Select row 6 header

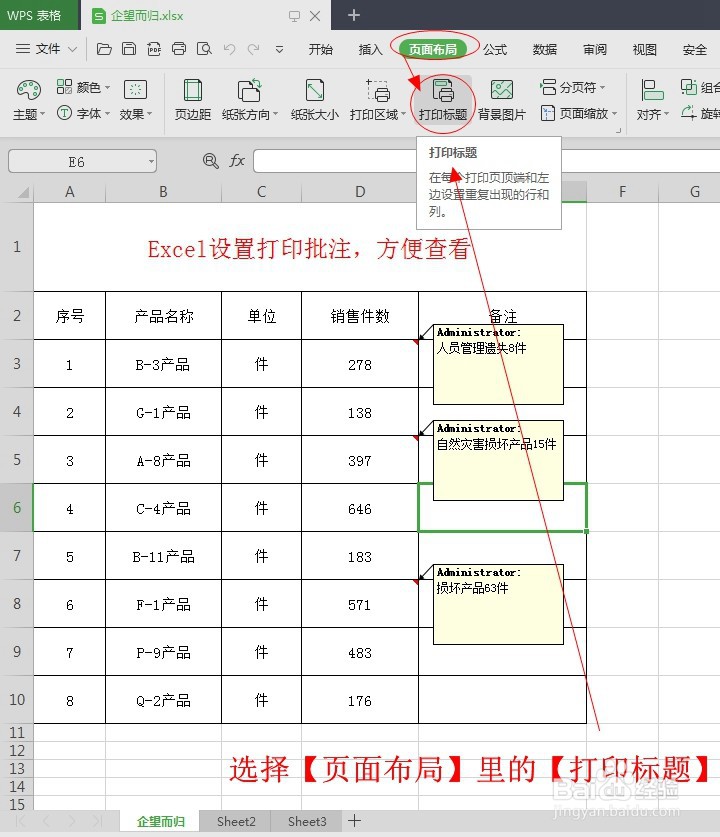click(x=17, y=508)
